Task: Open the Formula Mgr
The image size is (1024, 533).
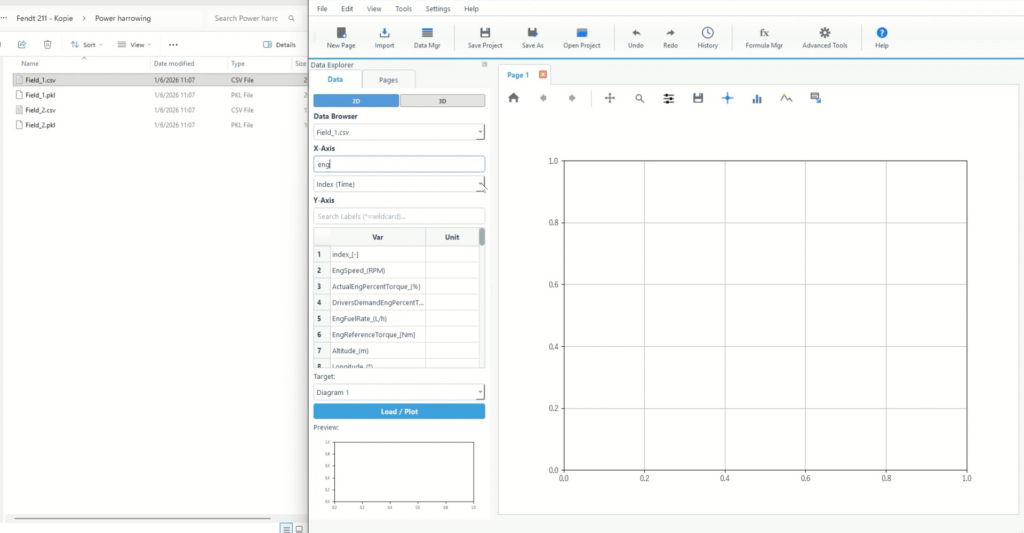Action: click(764, 38)
